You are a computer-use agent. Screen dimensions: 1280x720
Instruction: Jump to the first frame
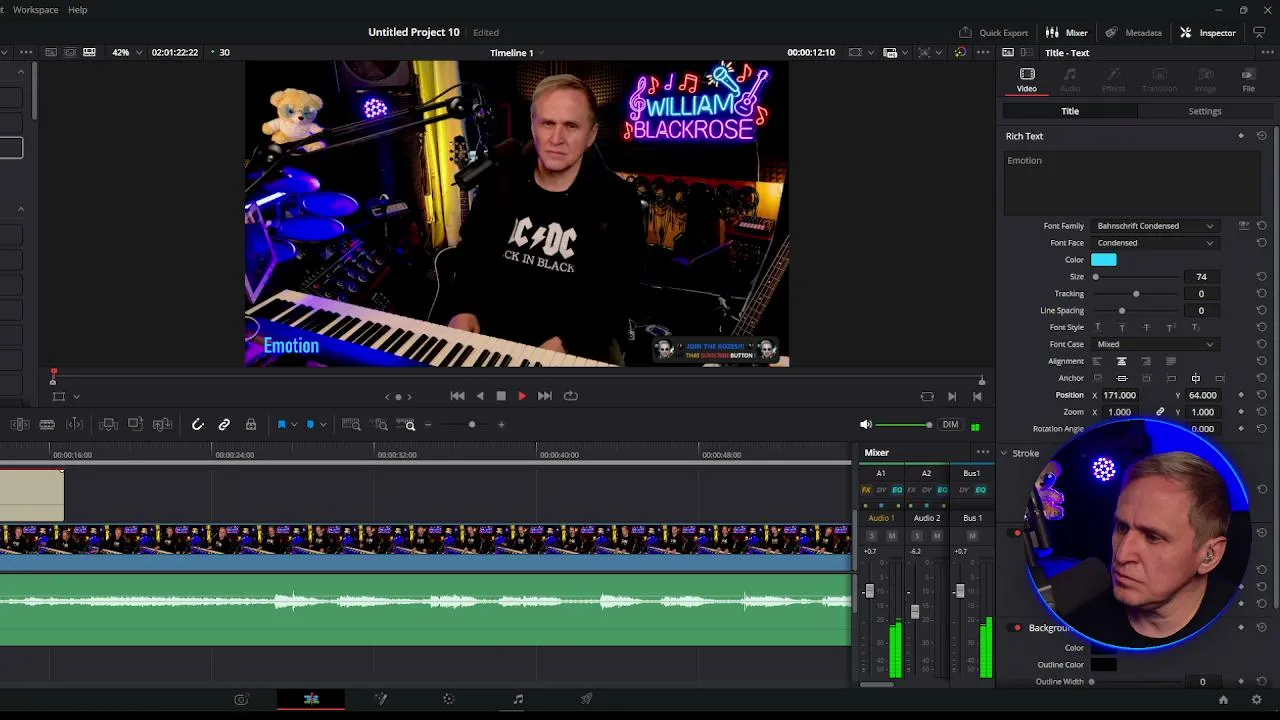coord(457,396)
